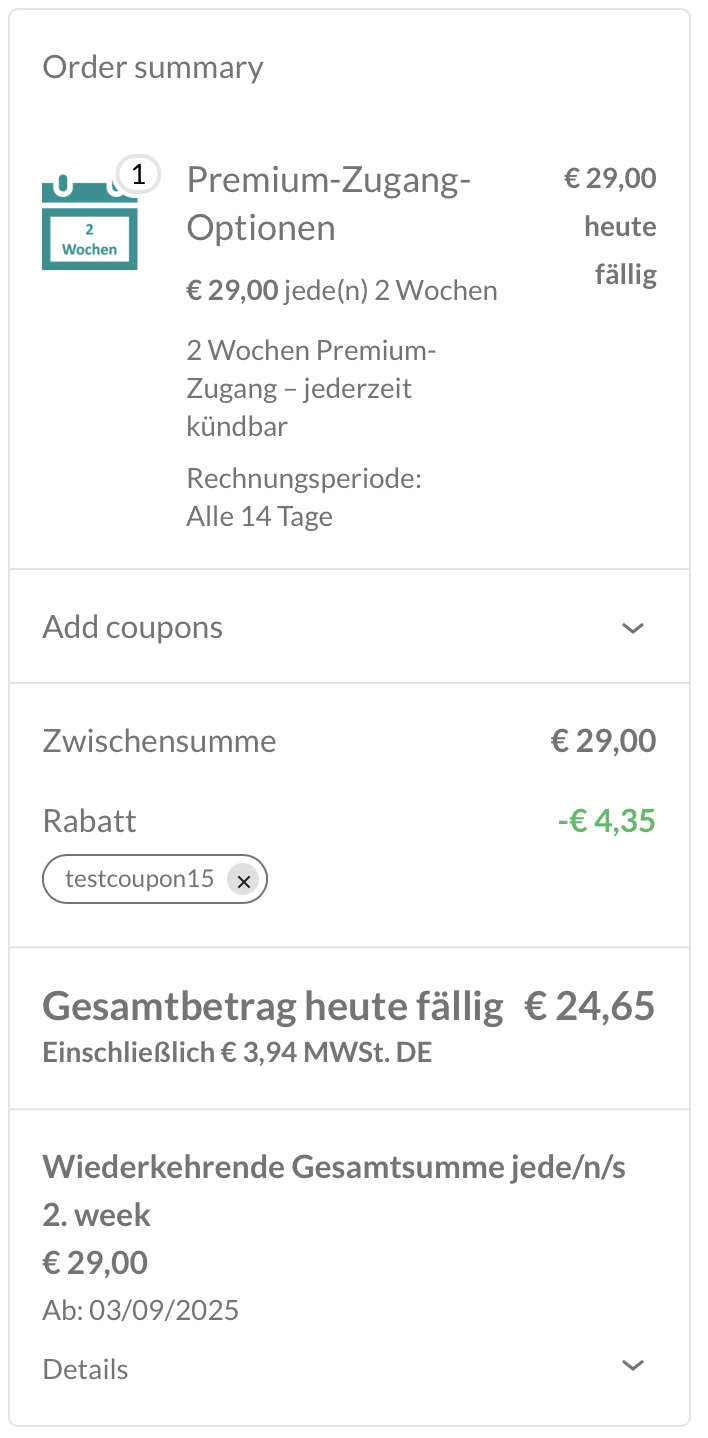Click the Rabatt label
This screenshot has height=1438, width=708.
pyautogui.click(x=90, y=822)
